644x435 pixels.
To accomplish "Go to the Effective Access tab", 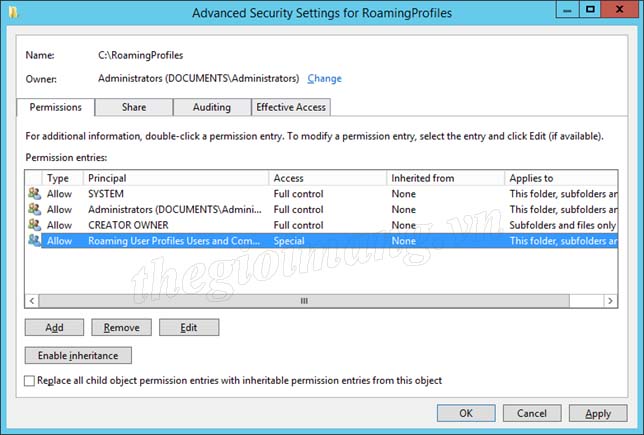I will [291, 107].
